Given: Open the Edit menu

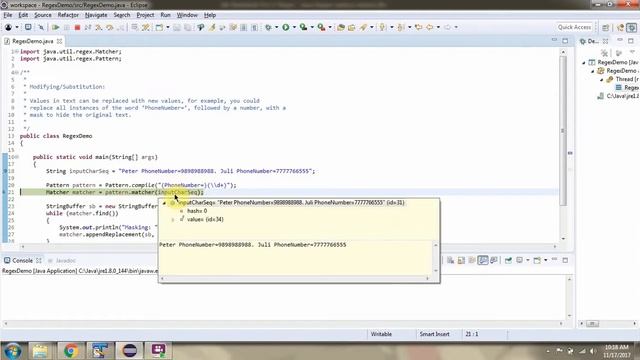Looking at the screenshot, I should click(x=23, y=15).
